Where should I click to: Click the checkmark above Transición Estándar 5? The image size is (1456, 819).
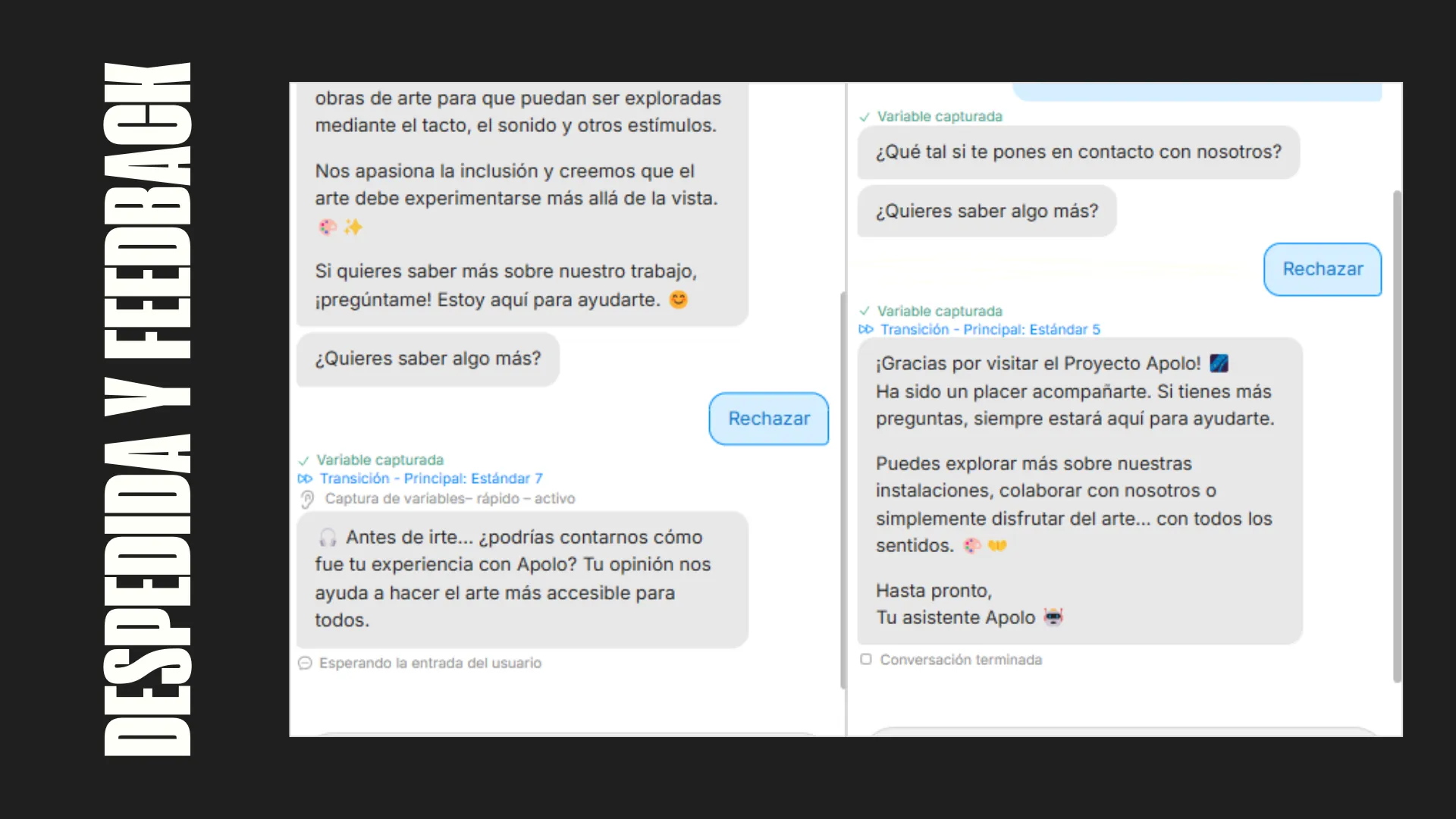(864, 312)
